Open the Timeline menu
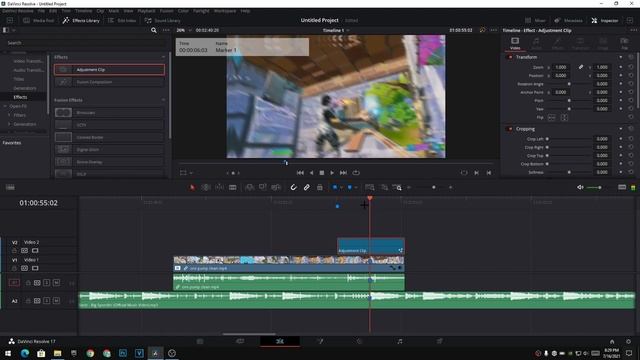Viewport: 640px width, 360px height. [x=83, y=11]
